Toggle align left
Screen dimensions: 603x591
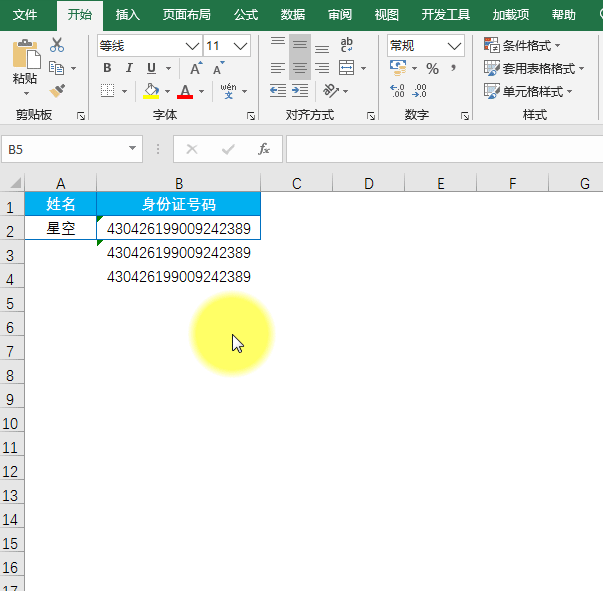coord(278,68)
